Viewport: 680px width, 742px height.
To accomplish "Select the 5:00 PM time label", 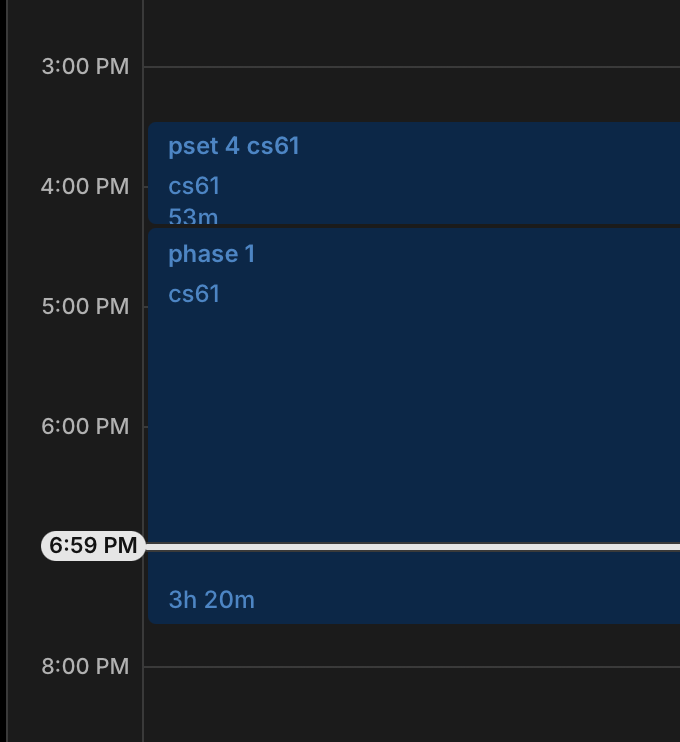I will [85, 306].
